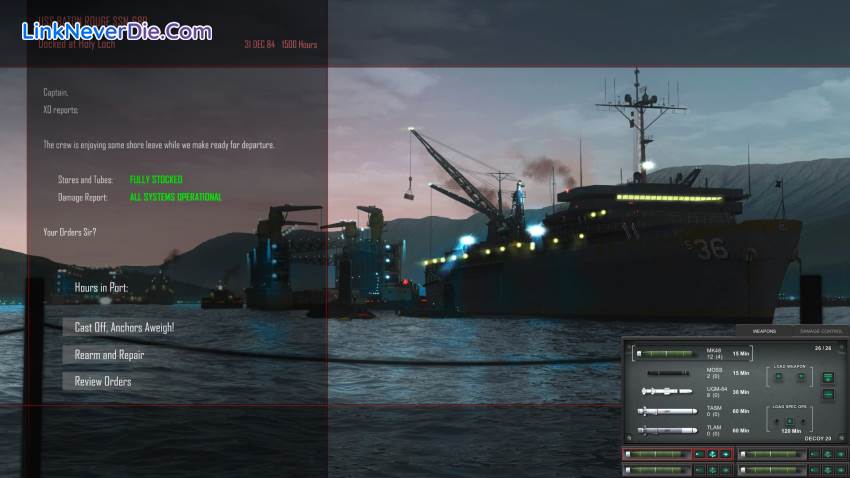The image size is (850, 478).
Task: Click upper green button beside Load Weapon
Action: click(828, 377)
